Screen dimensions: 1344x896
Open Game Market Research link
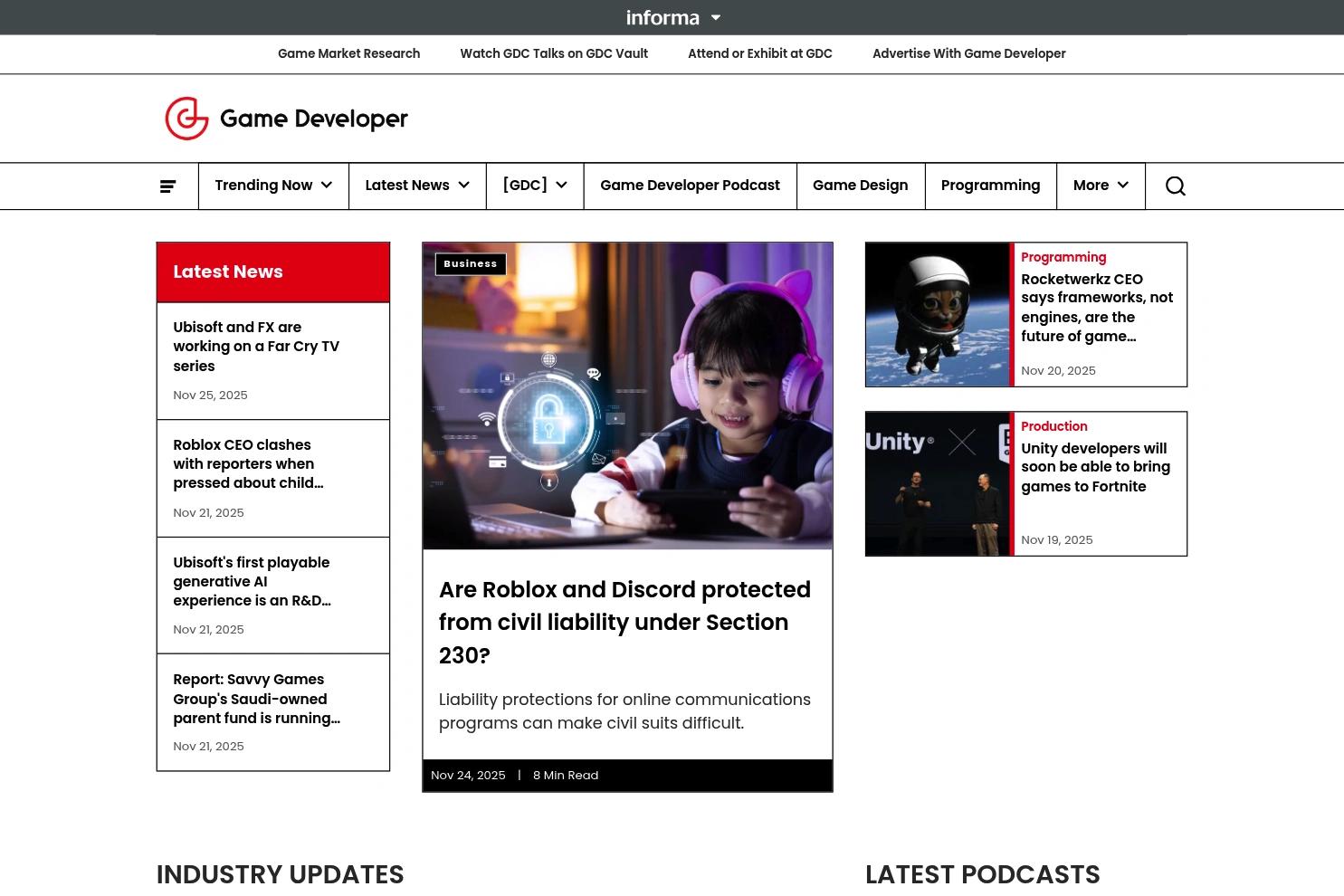[348, 54]
